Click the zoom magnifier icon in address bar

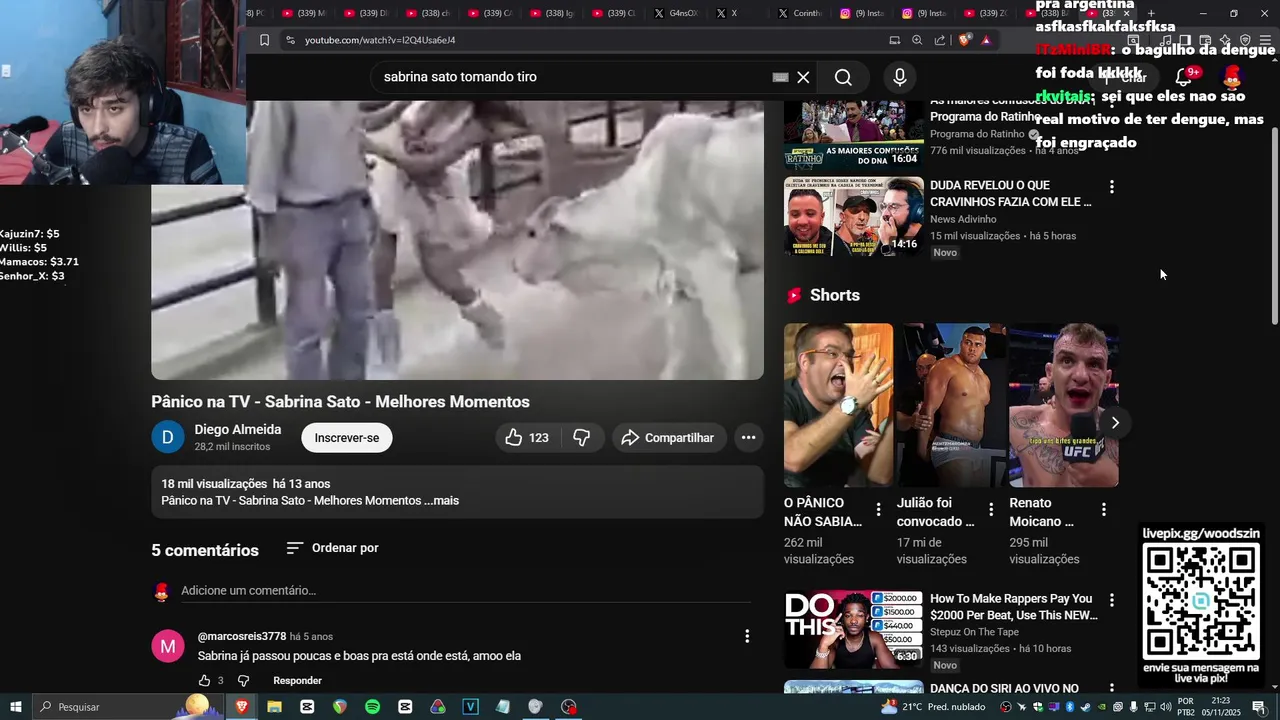[x=917, y=40]
